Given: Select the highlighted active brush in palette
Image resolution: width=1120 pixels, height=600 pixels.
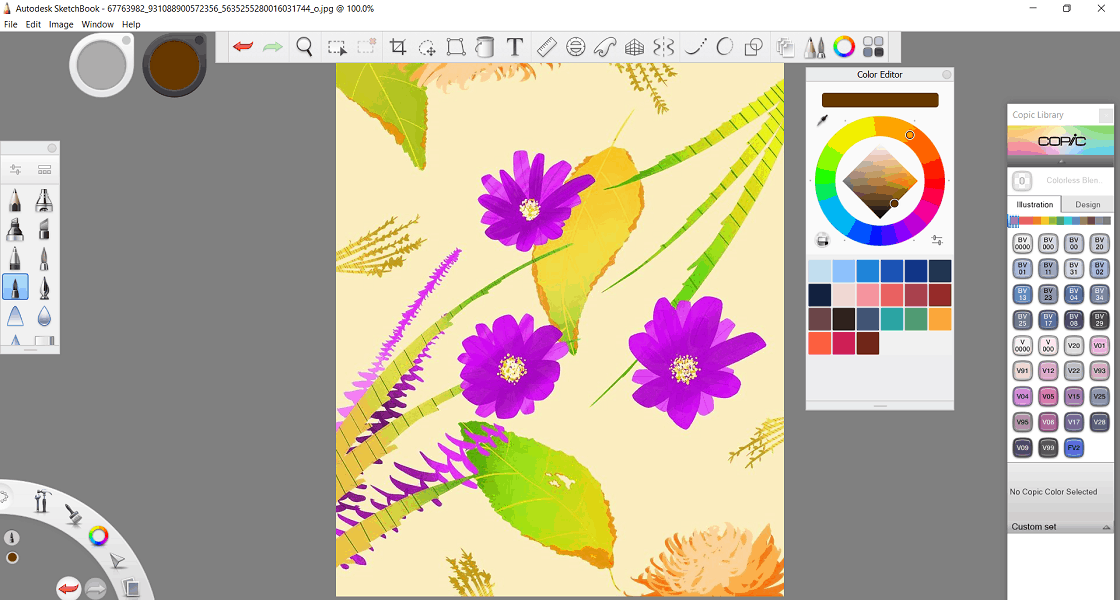Looking at the screenshot, I should [15, 286].
